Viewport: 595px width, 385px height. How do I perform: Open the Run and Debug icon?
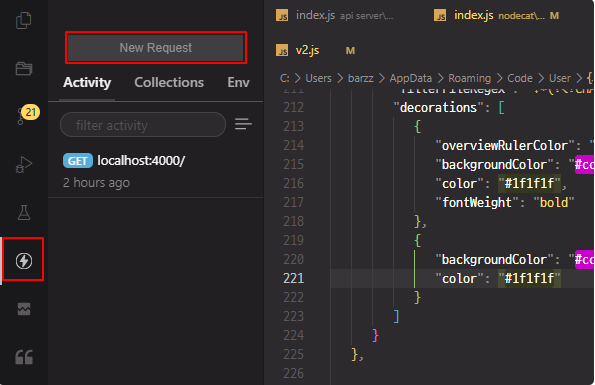tap(24, 164)
